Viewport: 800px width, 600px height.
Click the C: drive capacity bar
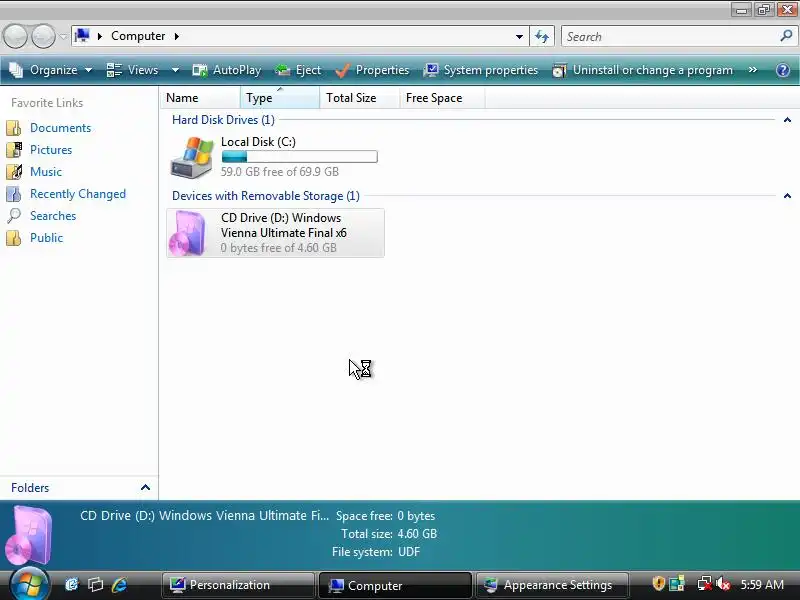299,157
